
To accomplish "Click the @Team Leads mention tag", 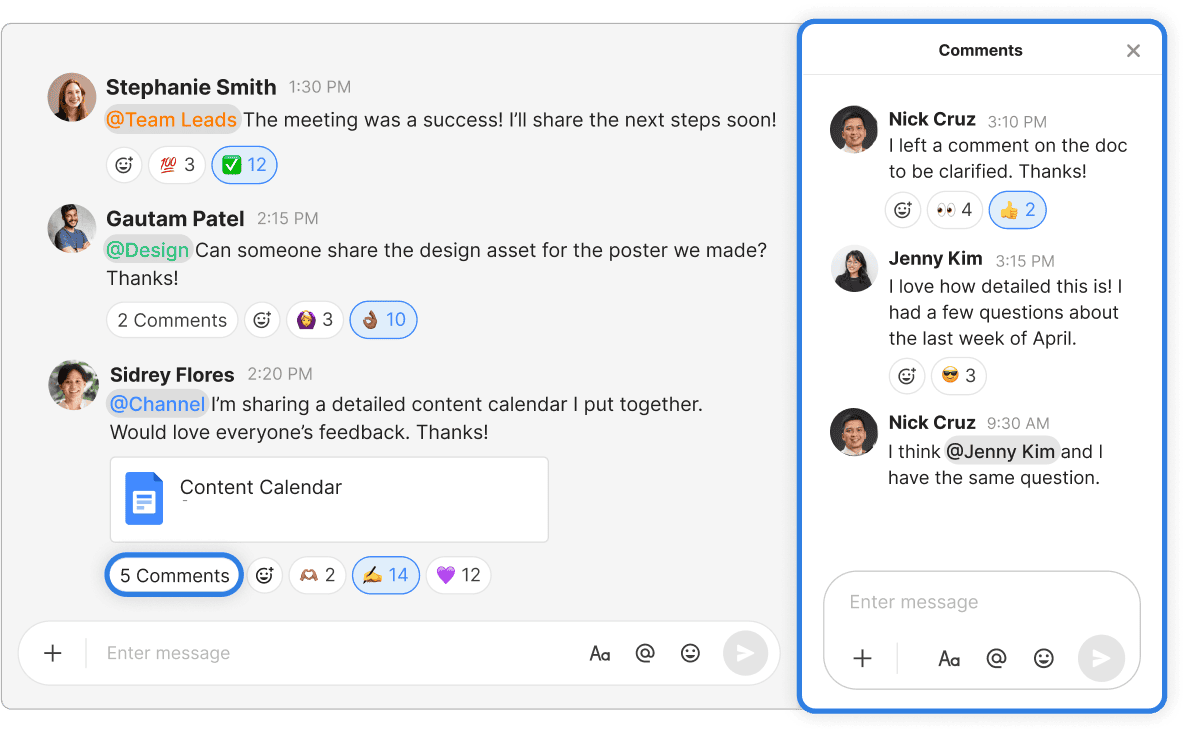I will pos(172,120).
